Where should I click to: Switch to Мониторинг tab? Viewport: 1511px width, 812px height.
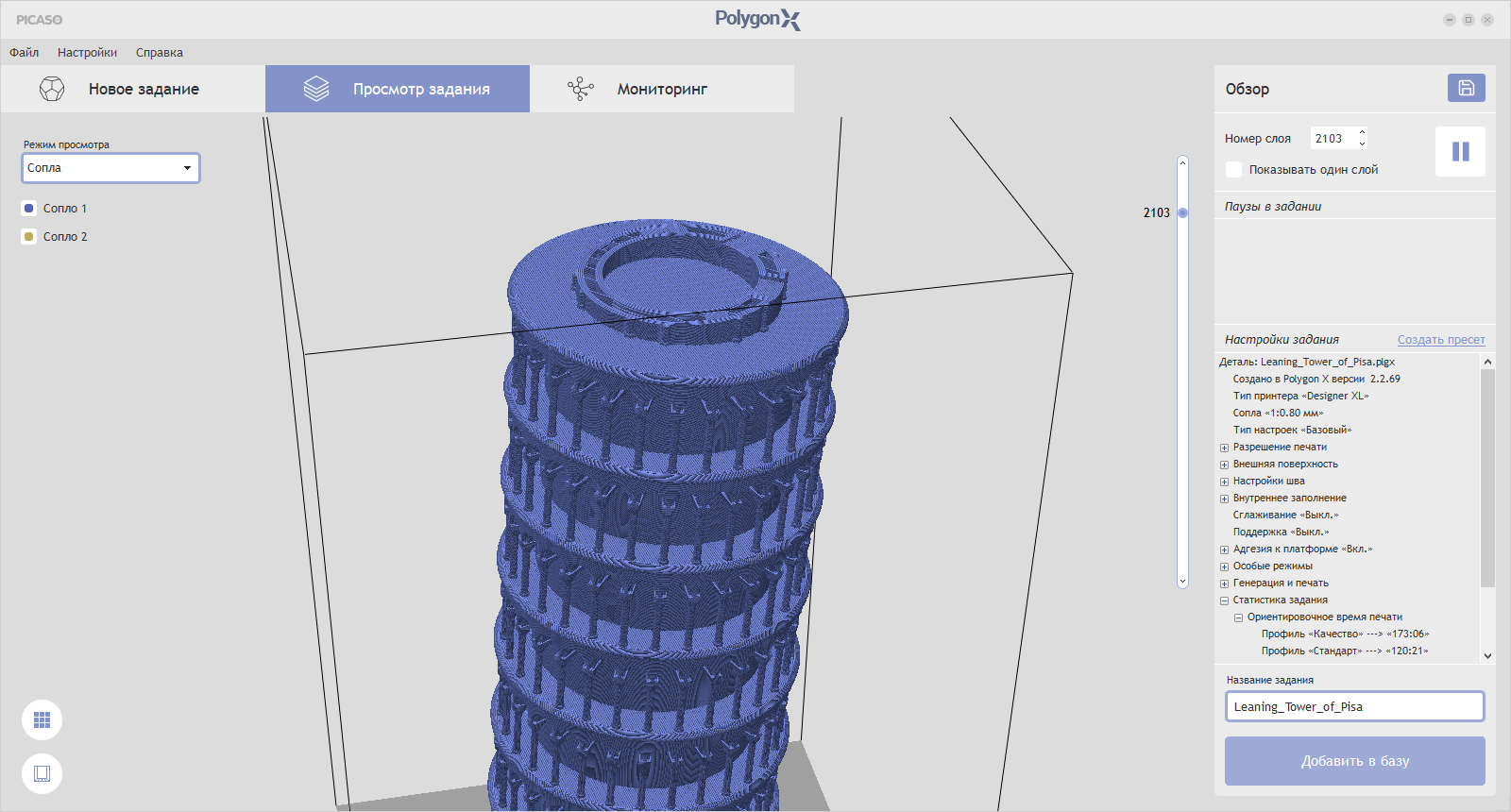[x=662, y=89]
